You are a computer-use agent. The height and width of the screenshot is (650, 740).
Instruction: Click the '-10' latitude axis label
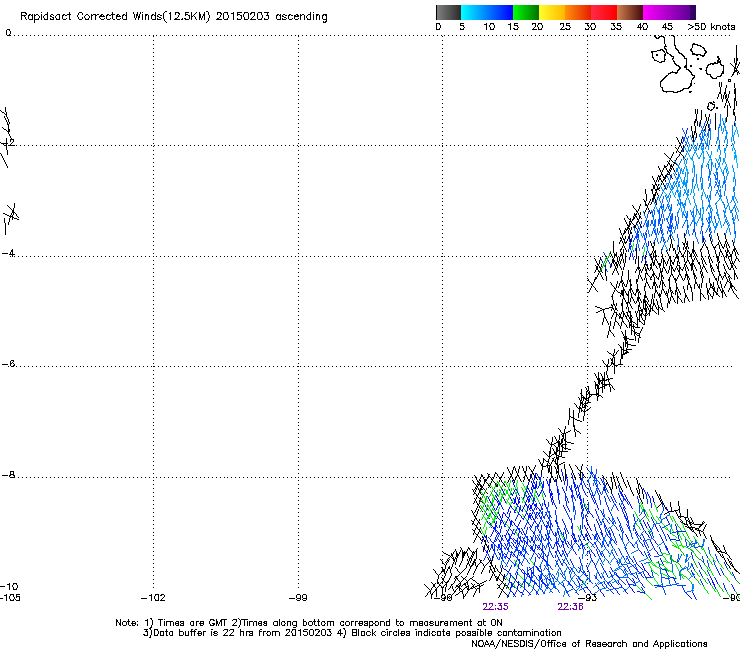click(9, 586)
